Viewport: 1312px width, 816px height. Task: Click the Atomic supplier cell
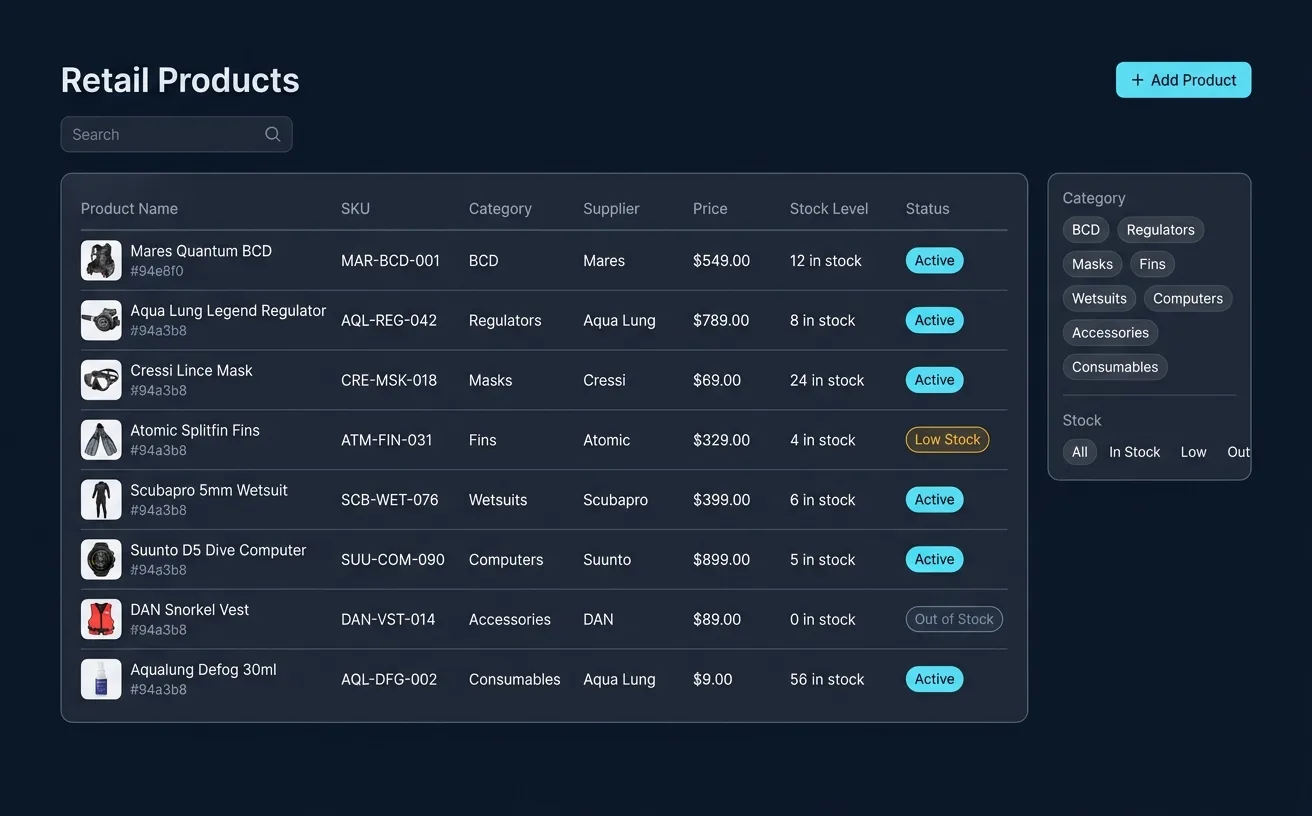pos(606,440)
